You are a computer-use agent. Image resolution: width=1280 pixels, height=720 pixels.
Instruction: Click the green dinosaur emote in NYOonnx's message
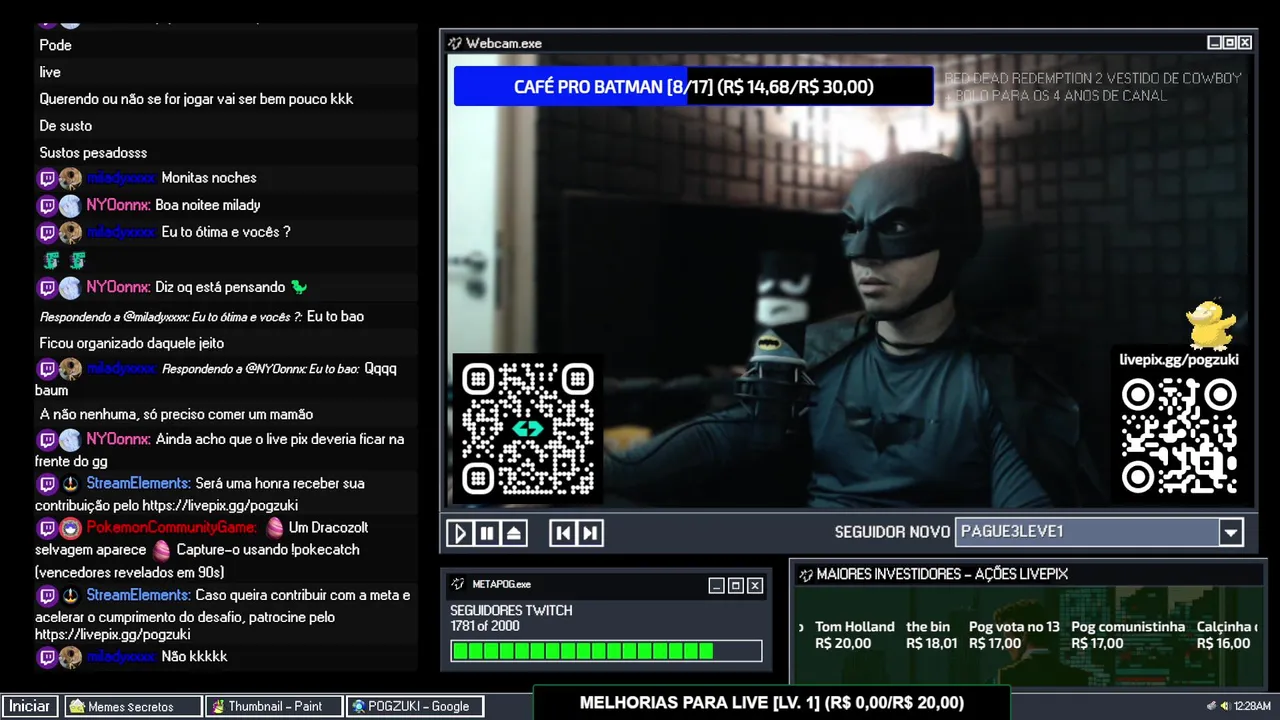(x=299, y=287)
